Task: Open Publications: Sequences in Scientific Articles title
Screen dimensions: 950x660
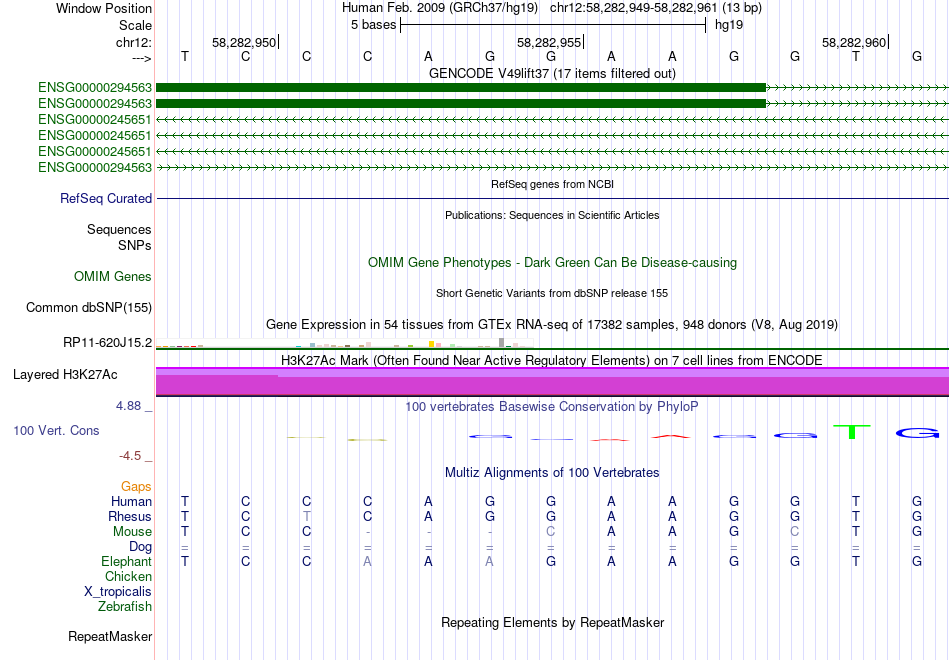Action: pyautogui.click(x=552, y=215)
